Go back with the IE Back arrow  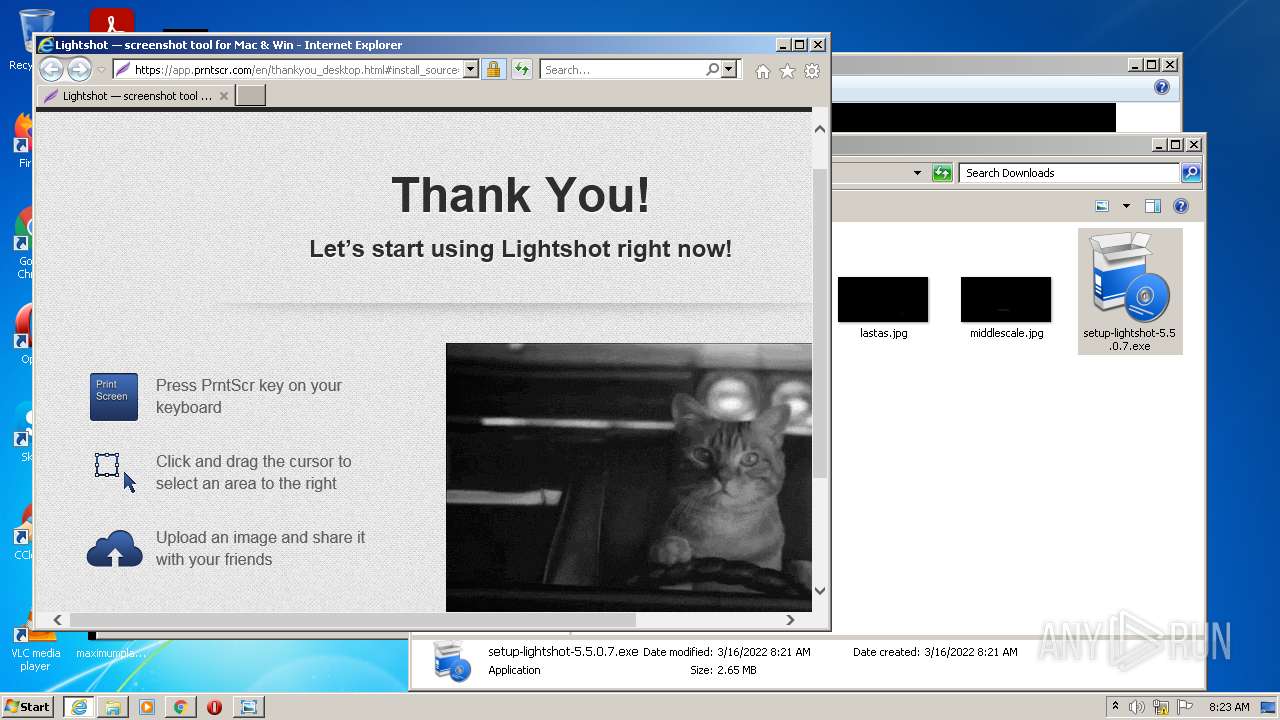(51, 70)
